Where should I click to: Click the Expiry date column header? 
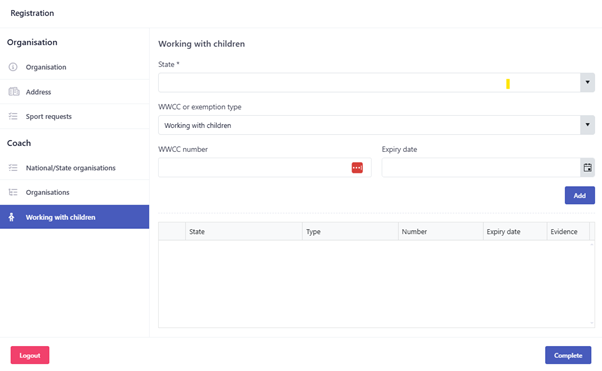click(515, 232)
